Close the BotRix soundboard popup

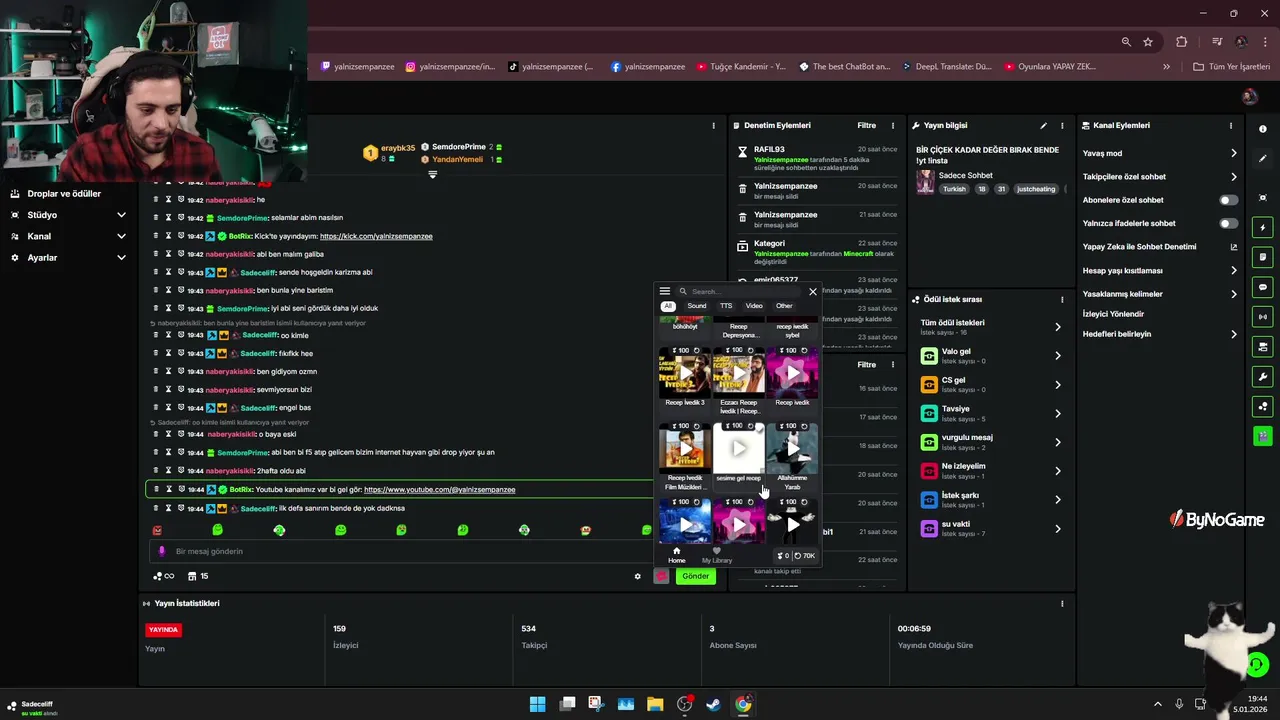(x=813, y=292)
